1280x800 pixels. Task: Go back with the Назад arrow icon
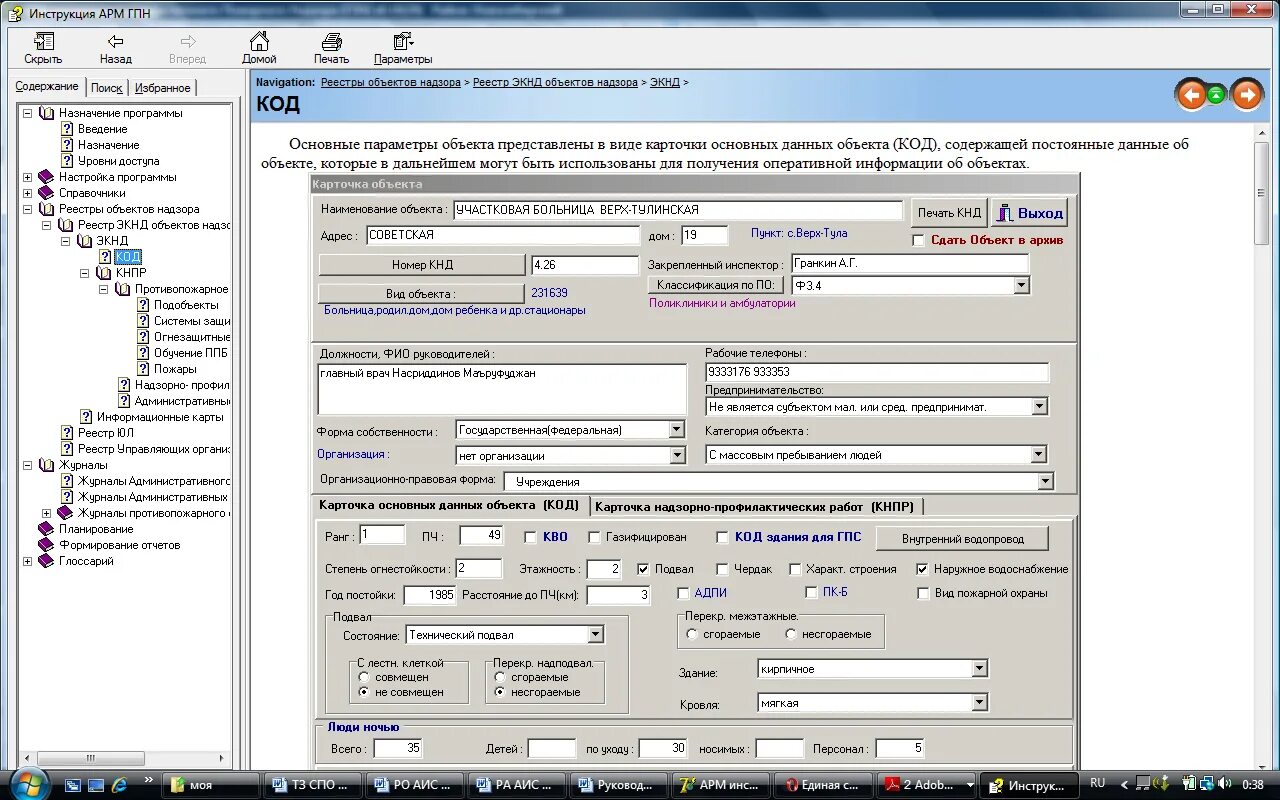[x=116, y=42]
